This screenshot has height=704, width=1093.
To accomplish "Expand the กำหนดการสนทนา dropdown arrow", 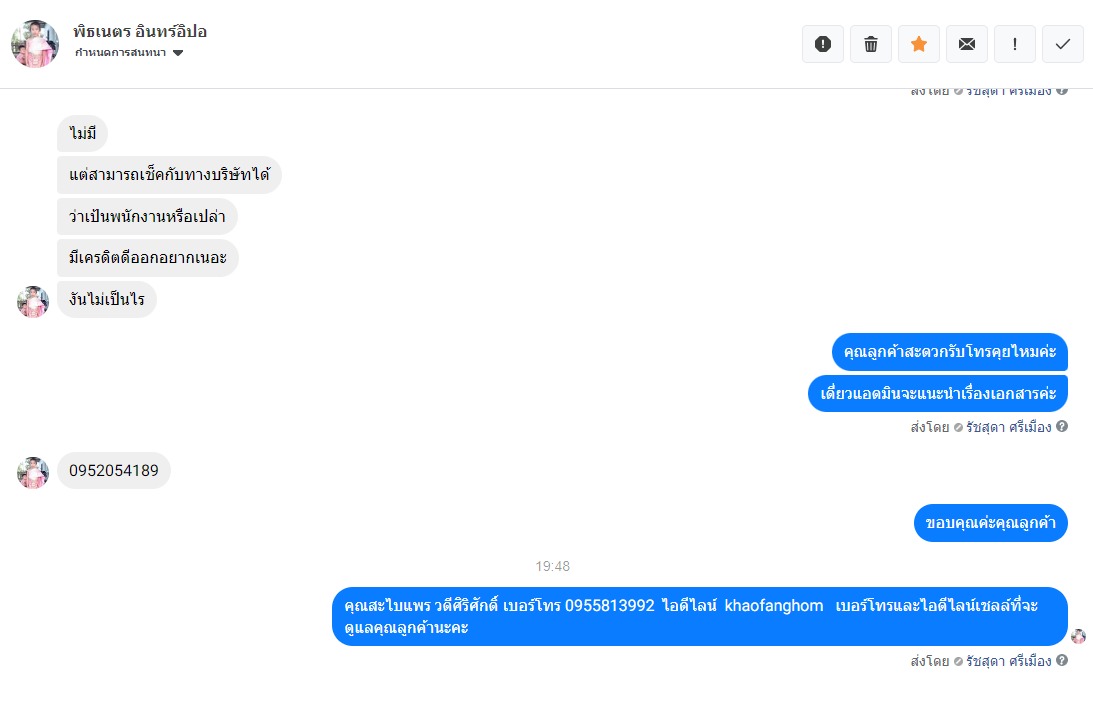I will pyautogui.click(x=178, y=53).
